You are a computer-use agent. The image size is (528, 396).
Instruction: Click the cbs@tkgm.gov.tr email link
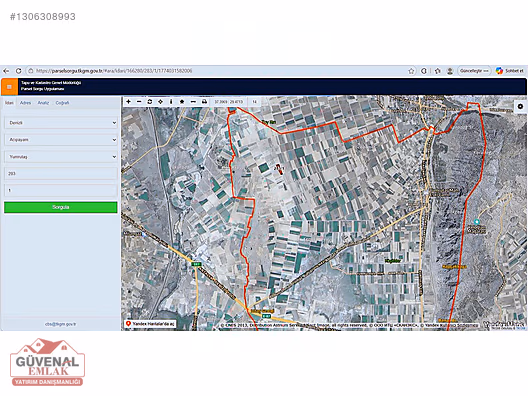[x=61, y=324]
